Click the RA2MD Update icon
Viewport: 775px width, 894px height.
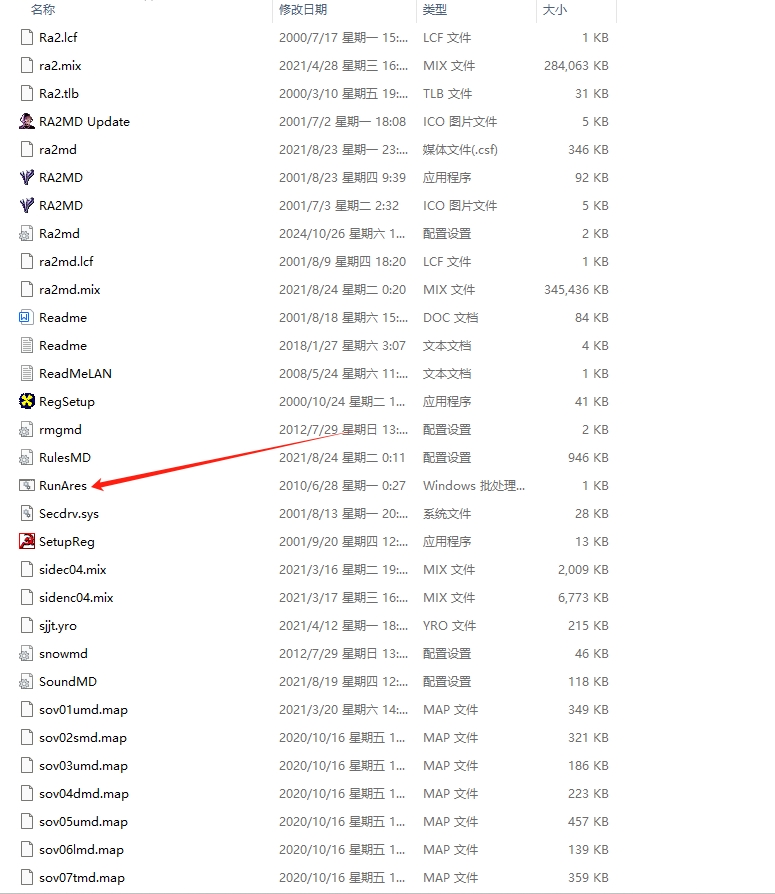coord(26,121)
